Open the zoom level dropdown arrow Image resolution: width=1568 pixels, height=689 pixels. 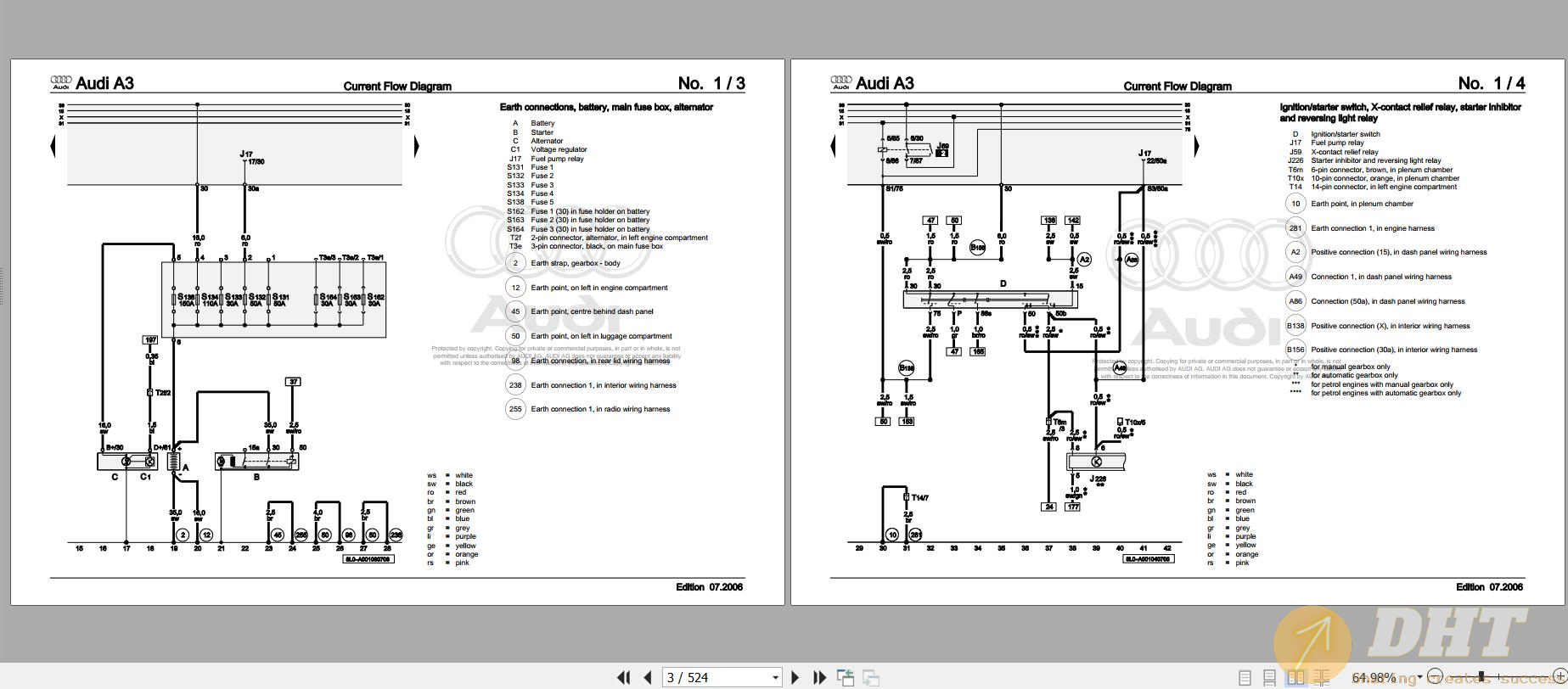click(1419, 677)
